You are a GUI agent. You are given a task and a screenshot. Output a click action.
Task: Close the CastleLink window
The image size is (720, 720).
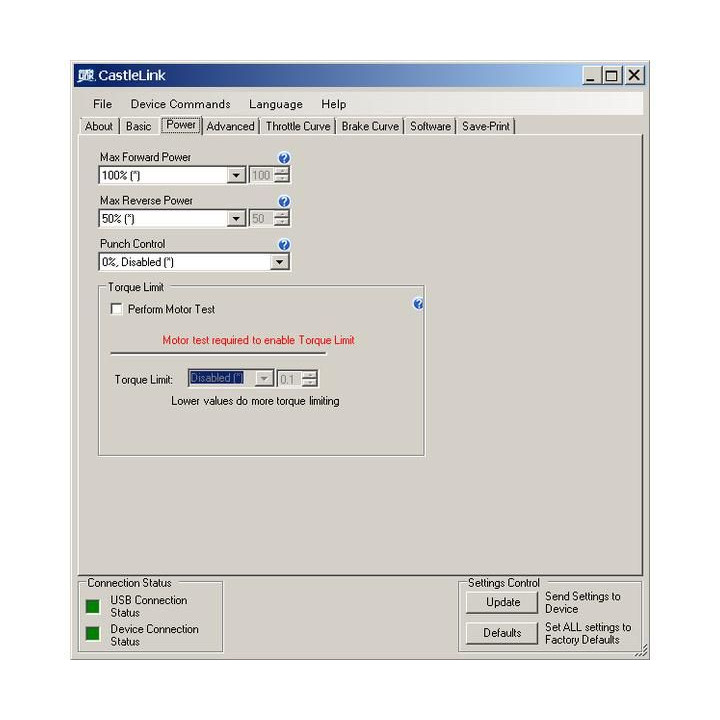pyautogui.click(x=634, y=75)
